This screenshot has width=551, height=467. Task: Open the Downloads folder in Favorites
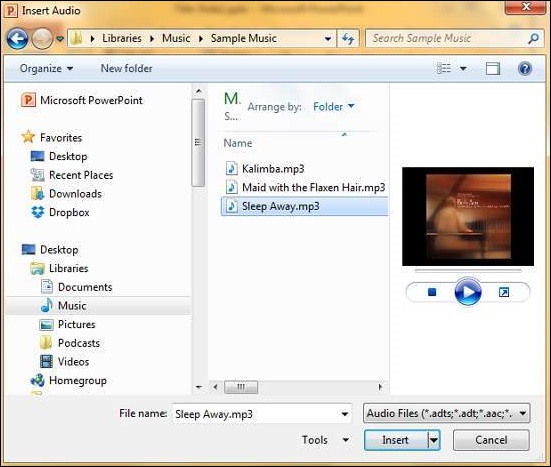point(76,194)
